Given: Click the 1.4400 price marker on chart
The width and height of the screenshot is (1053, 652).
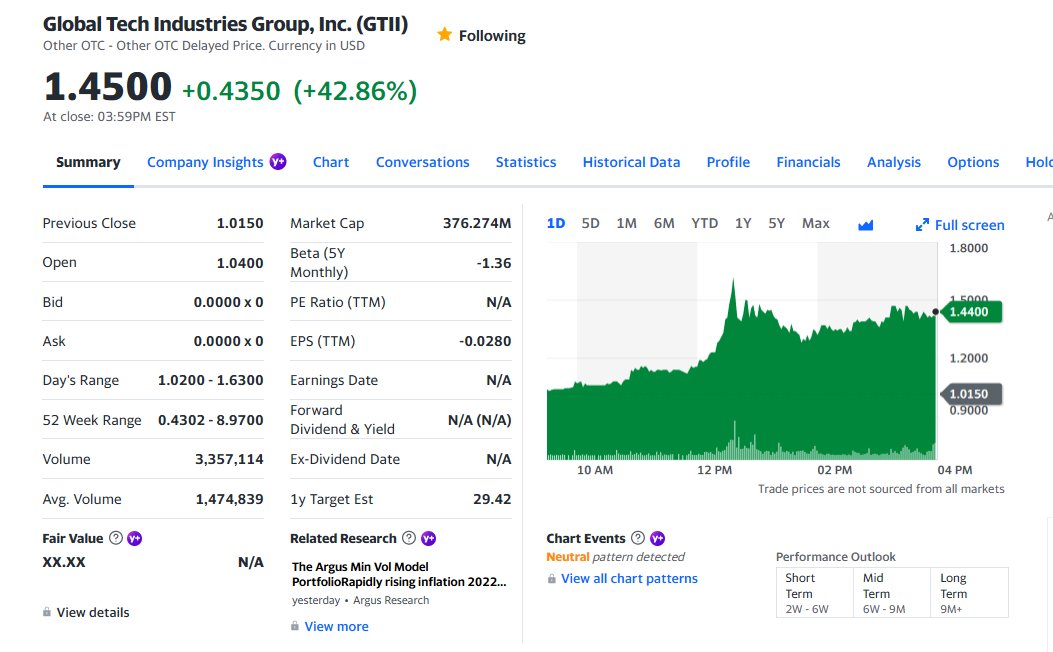Looking at the screenshot, I should pos(972,312).
